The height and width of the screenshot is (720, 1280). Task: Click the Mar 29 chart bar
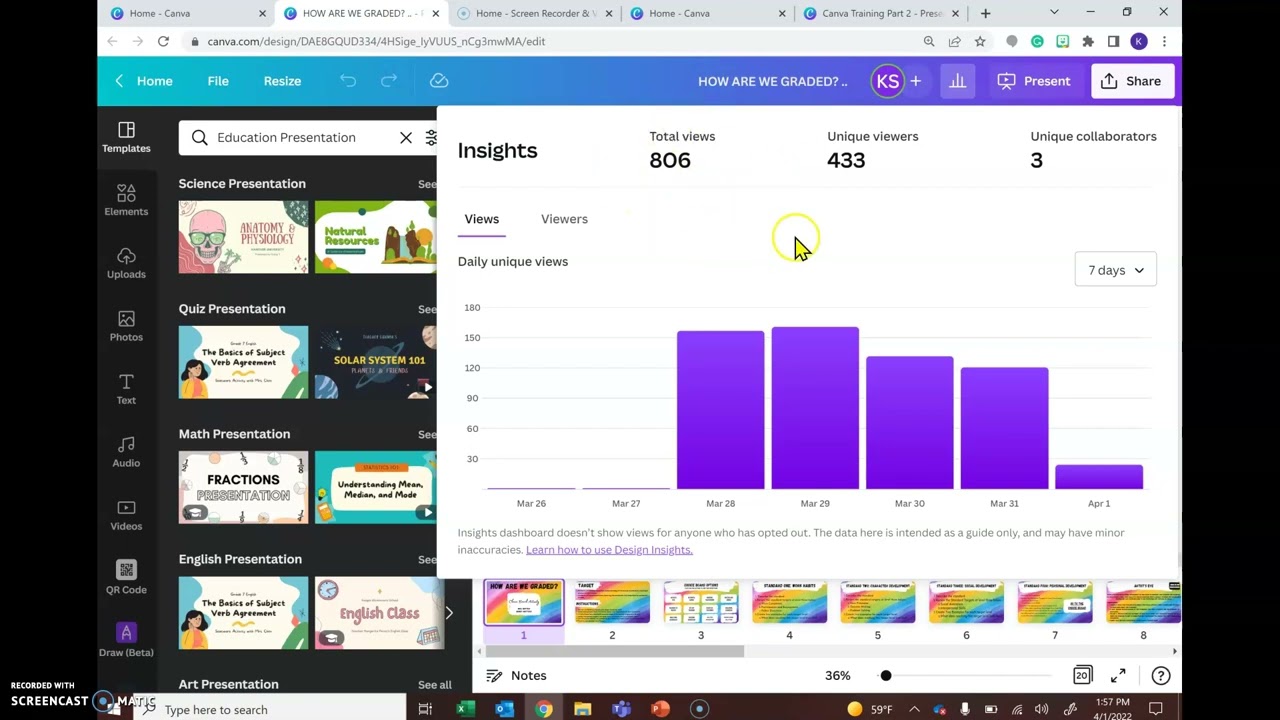click(815, 408)
